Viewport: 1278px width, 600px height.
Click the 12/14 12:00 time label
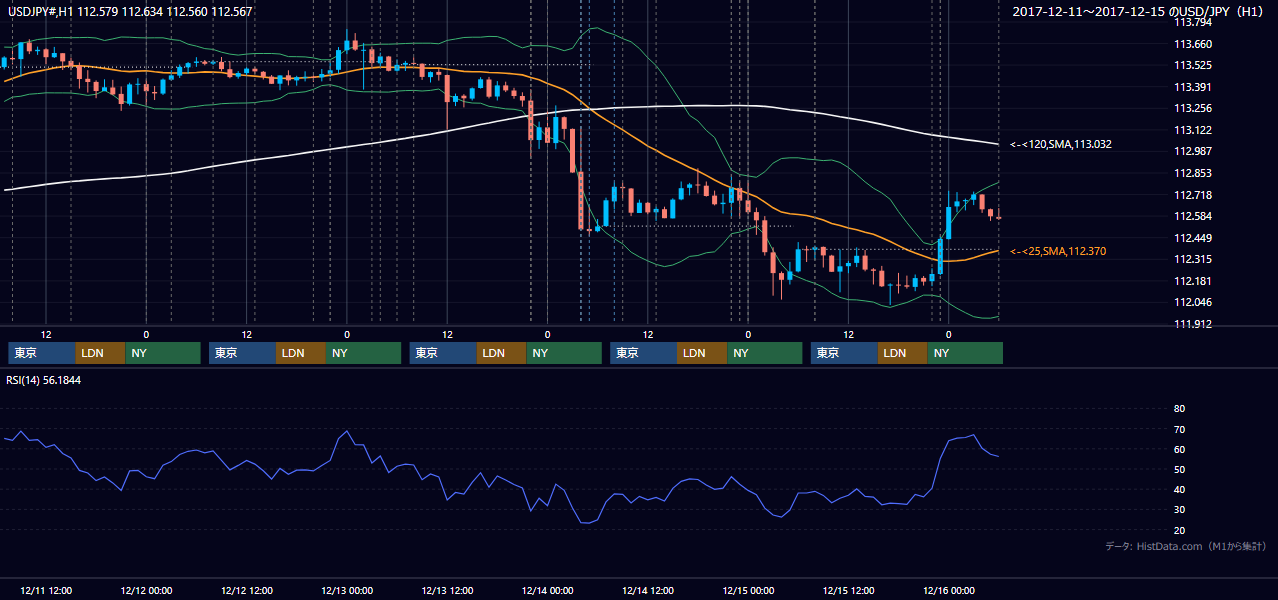click(648, 590)
